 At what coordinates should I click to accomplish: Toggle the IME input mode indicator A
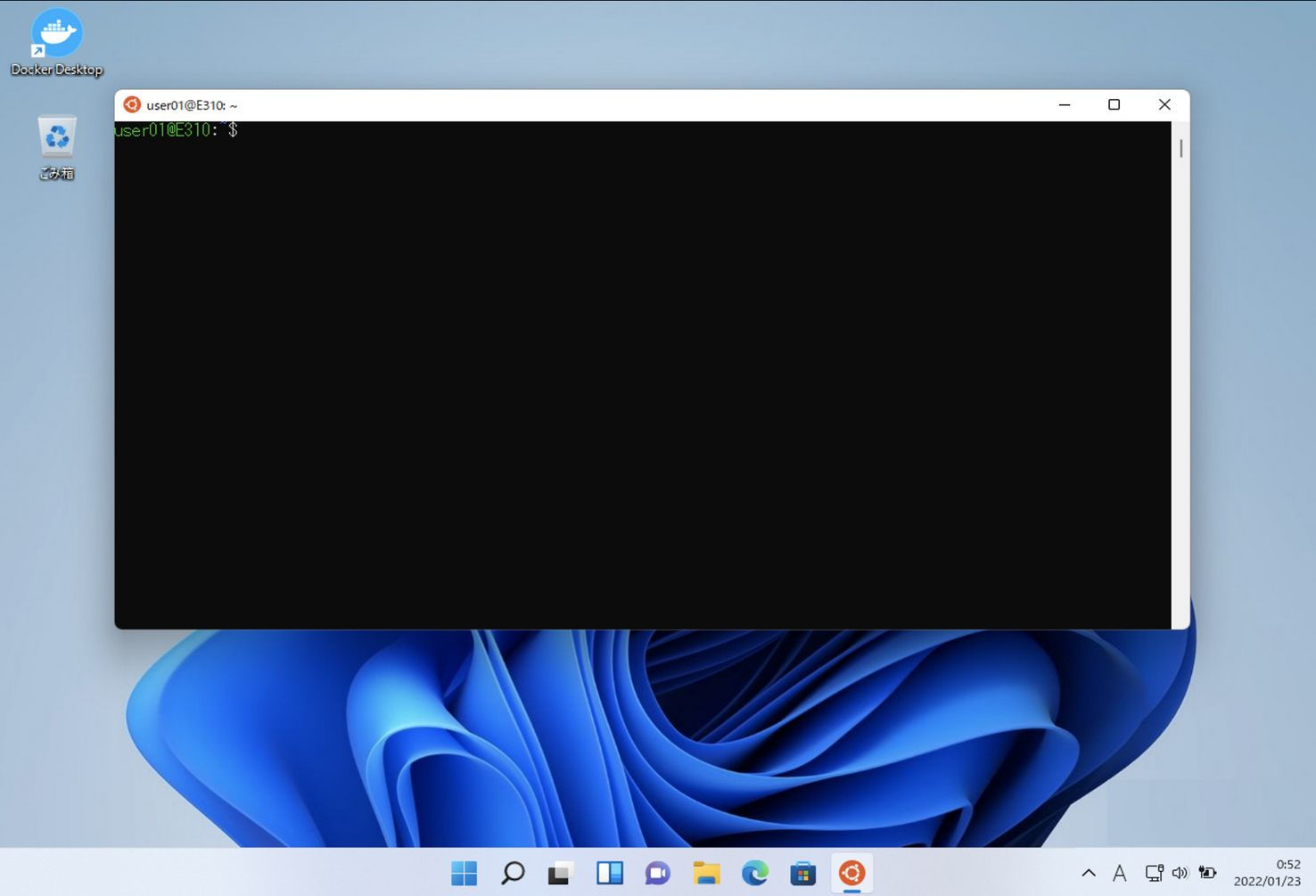(1120, 873)
